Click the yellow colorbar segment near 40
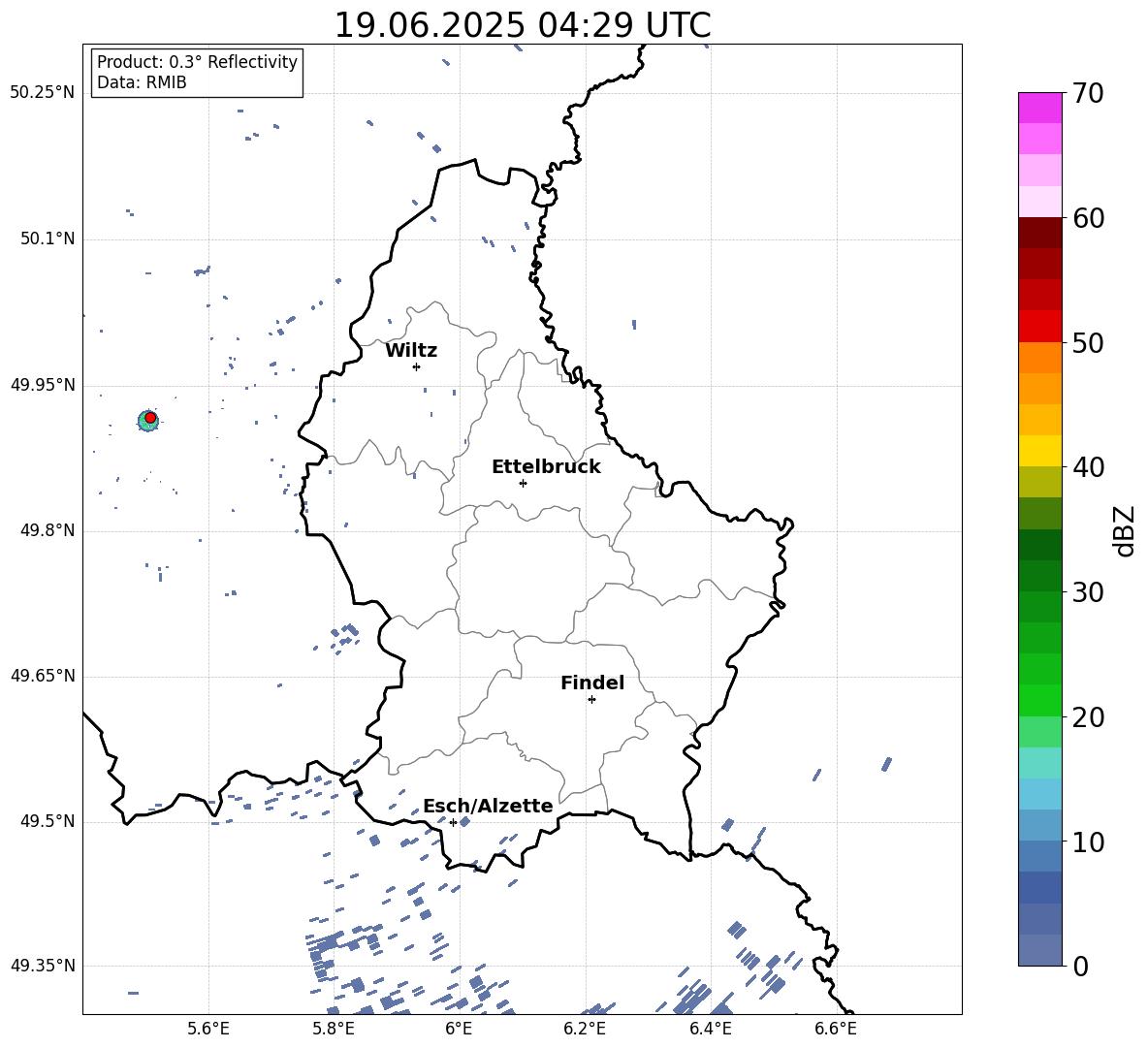Screen dimensions: 1148x1048 point(1039,451)
